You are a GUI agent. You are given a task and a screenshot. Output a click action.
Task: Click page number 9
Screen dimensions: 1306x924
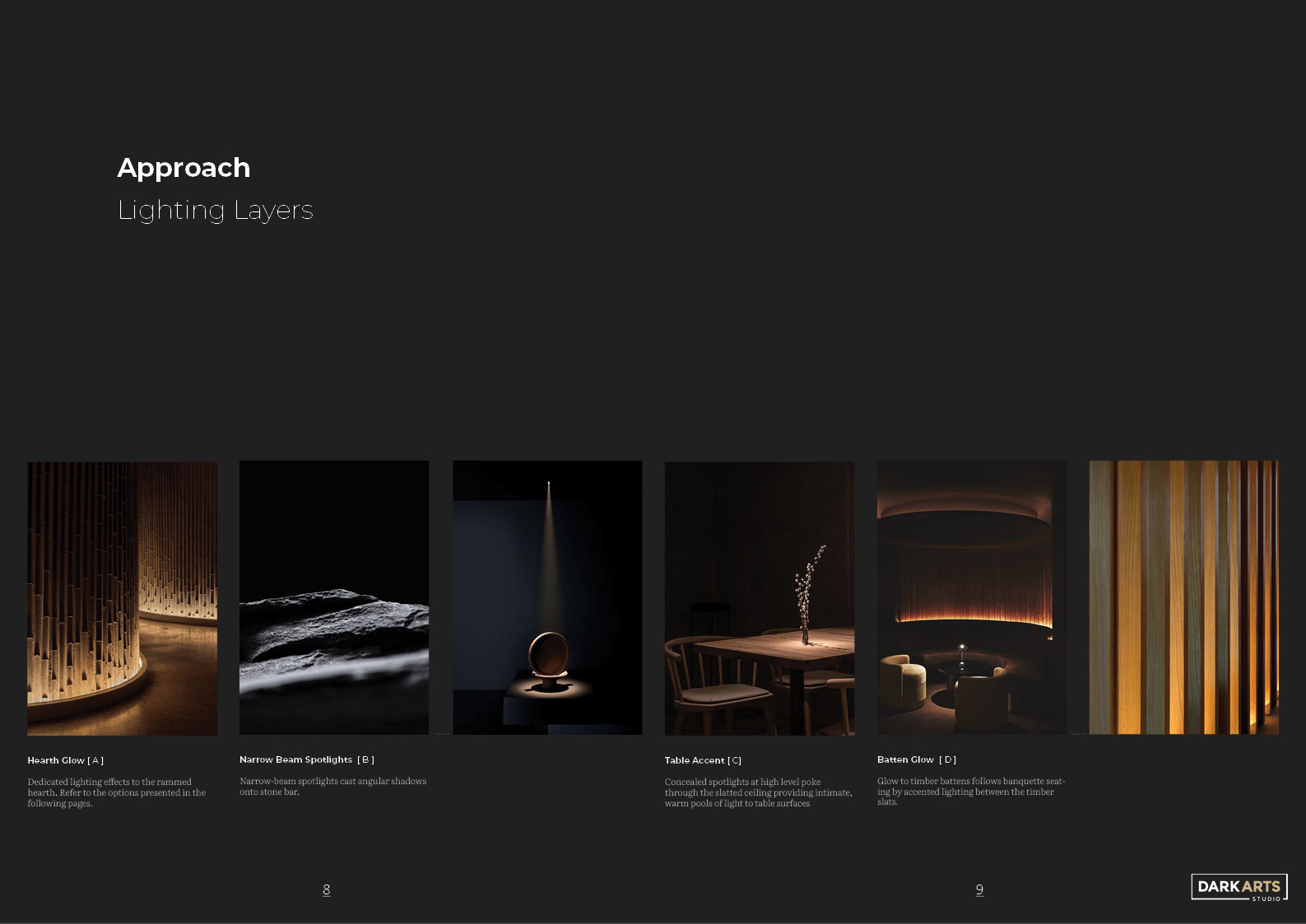979,889
